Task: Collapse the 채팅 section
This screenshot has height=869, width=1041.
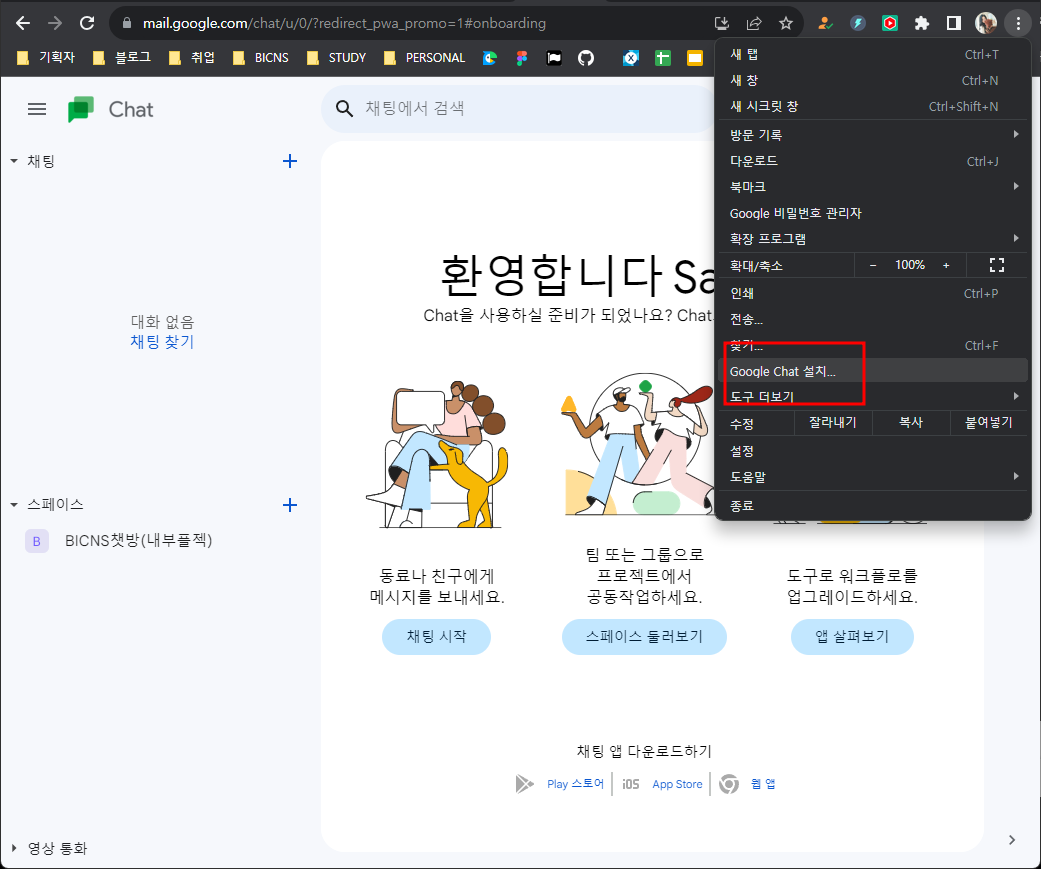Action: [x=14, y=161]
